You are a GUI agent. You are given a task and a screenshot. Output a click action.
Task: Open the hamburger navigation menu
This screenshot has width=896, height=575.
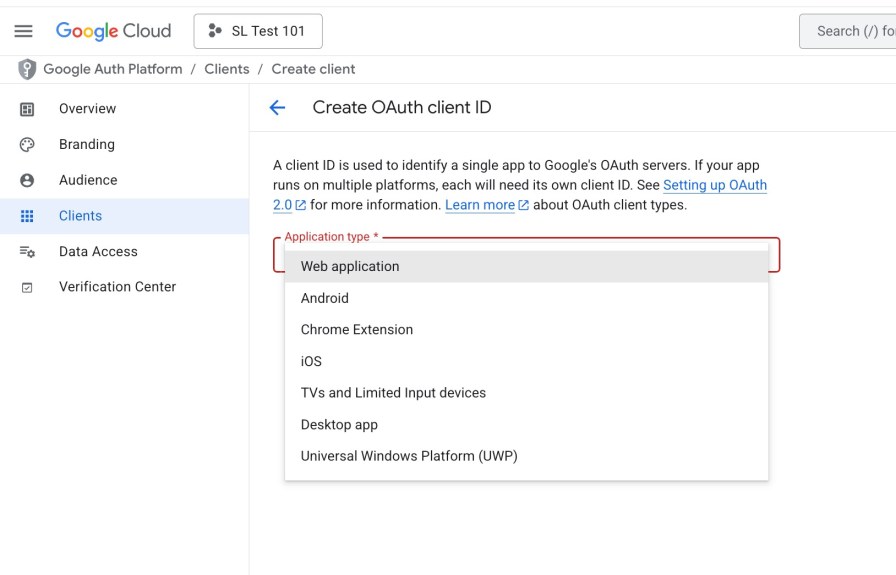tap(23, 31)
